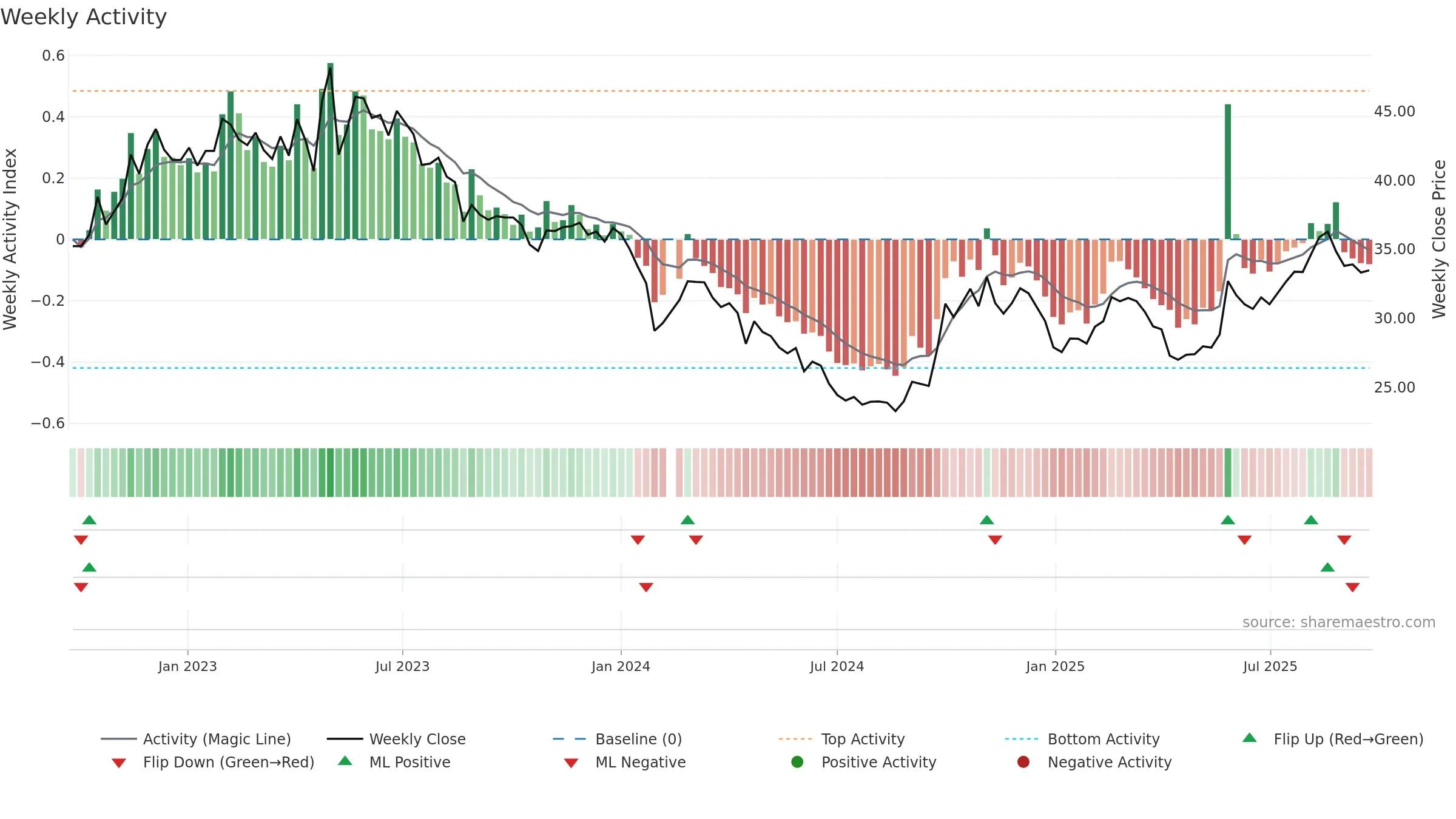Click the Weekly Activity chart title
Viewport: 1456px width, 819px height.
pos(84,17)
